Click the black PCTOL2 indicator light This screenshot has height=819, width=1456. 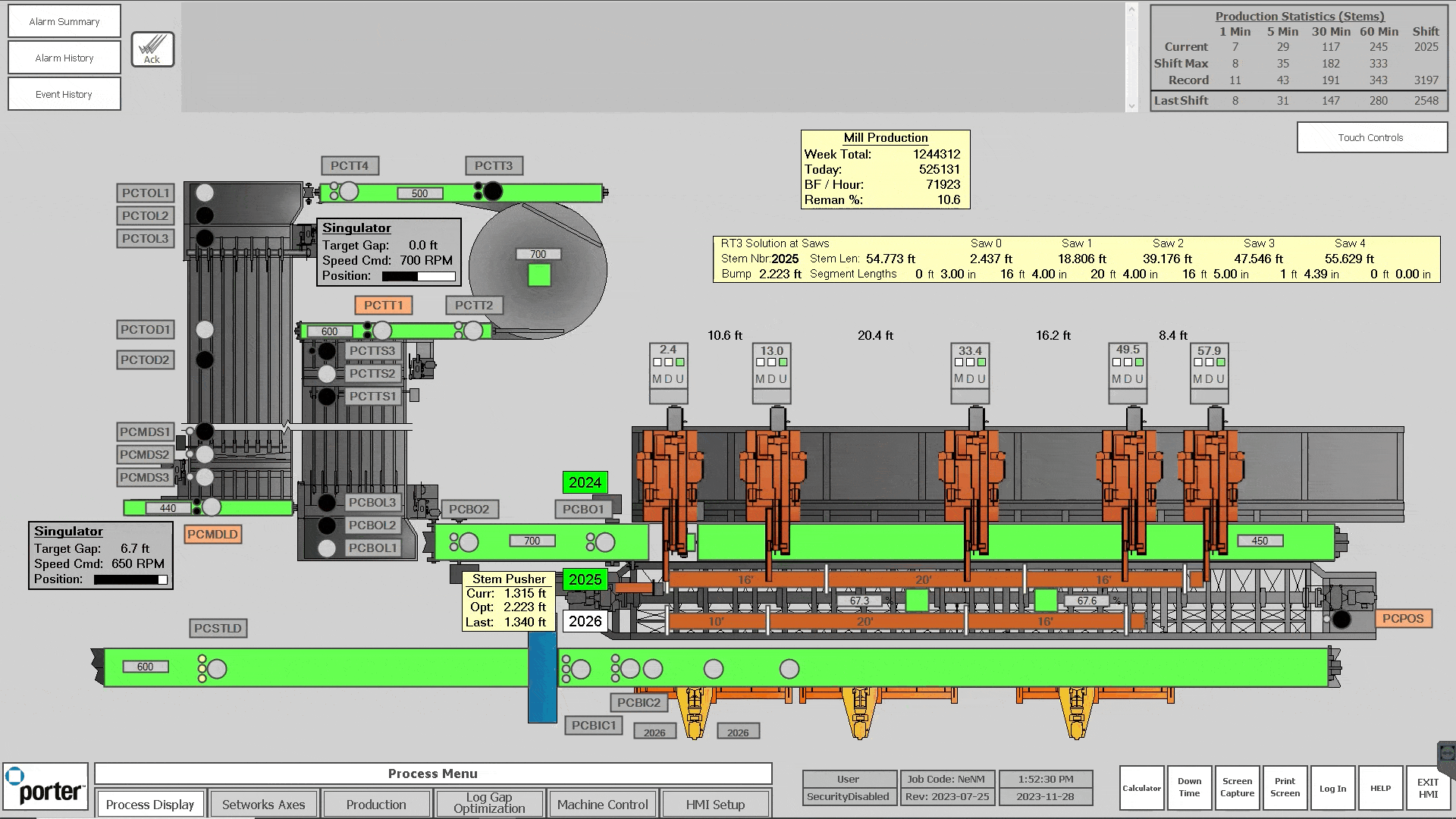[205, 215]
